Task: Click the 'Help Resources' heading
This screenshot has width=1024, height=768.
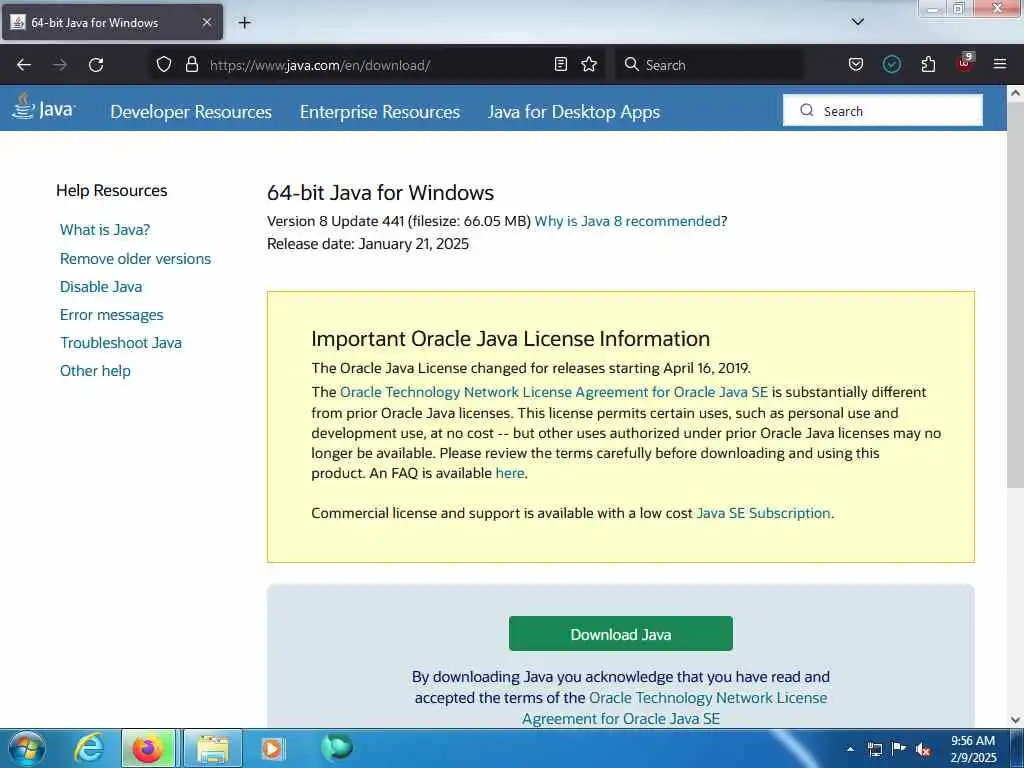Action: coord(112,191)
